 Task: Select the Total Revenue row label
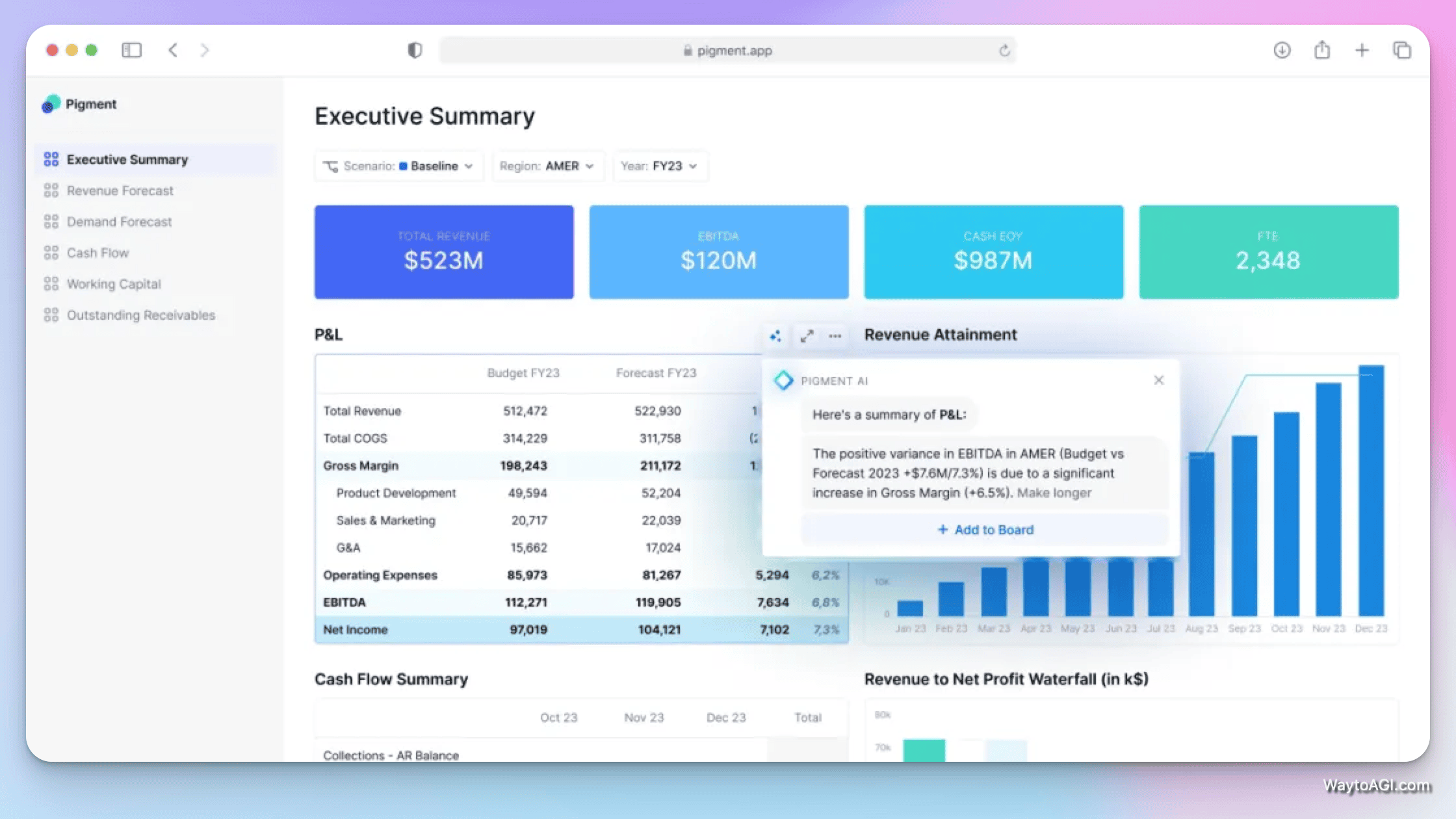(x=362, y=411)
